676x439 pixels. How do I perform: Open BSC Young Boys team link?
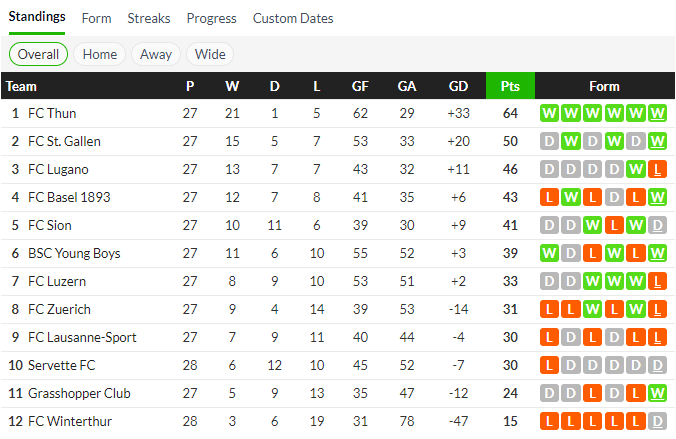click(x=73, y=253)
